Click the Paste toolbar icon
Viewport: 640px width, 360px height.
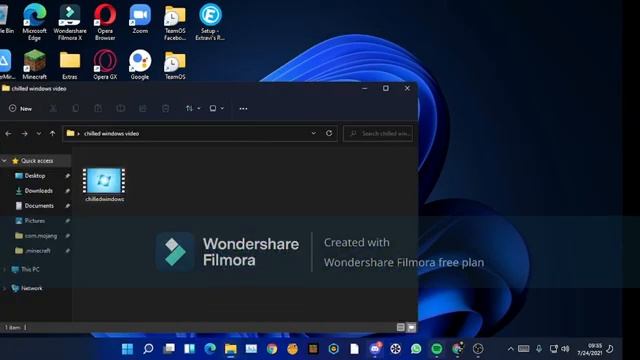point(98,109)
